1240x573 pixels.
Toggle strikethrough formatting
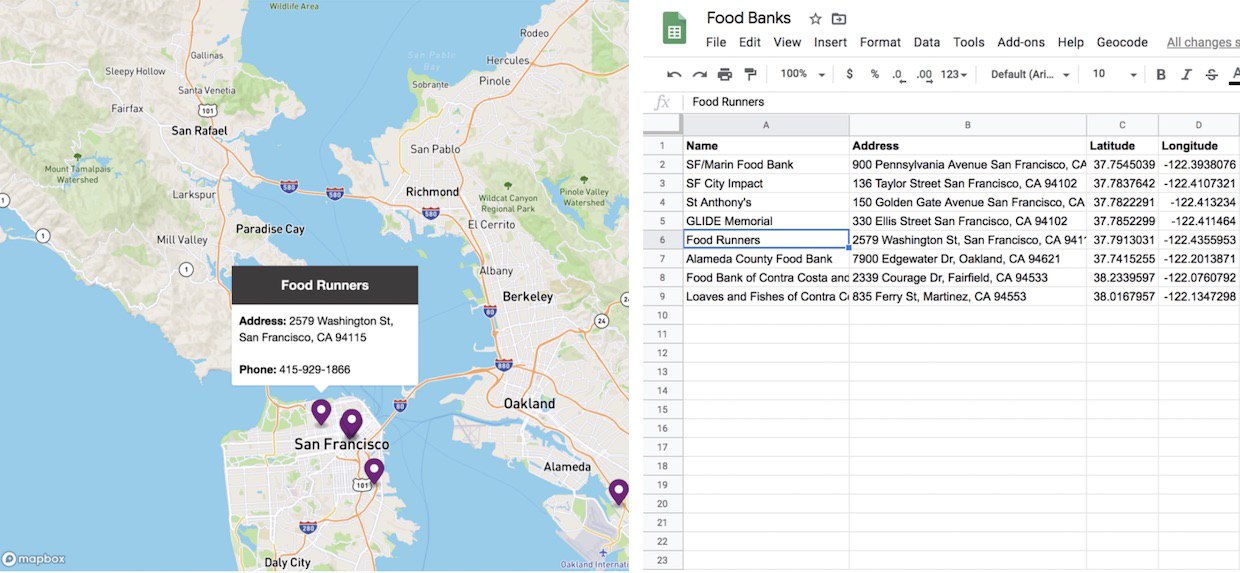(1212, 75)
